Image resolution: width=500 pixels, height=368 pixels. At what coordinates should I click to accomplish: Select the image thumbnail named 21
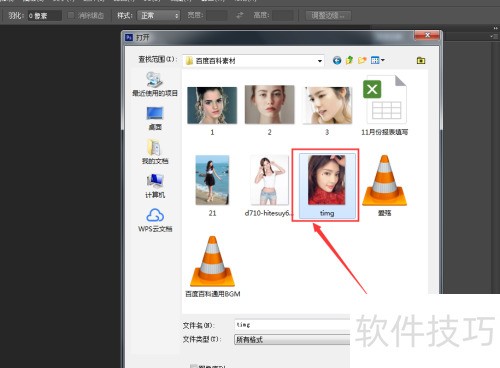[x=212, y=185]
